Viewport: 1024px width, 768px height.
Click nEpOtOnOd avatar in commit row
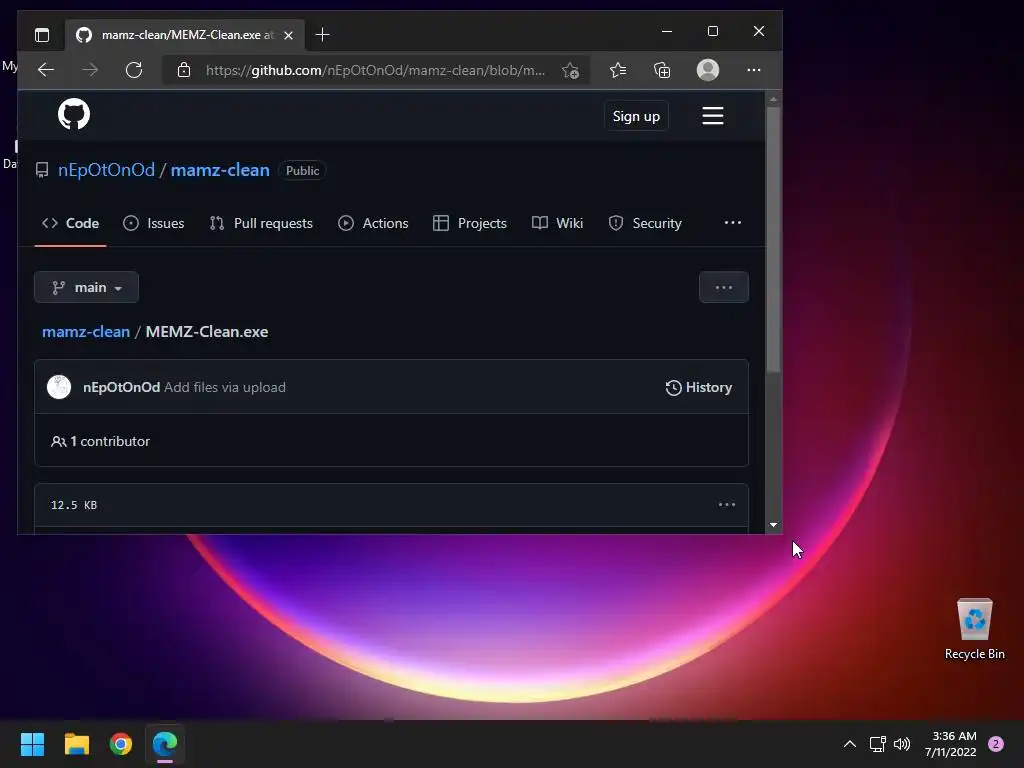[59, 387]
